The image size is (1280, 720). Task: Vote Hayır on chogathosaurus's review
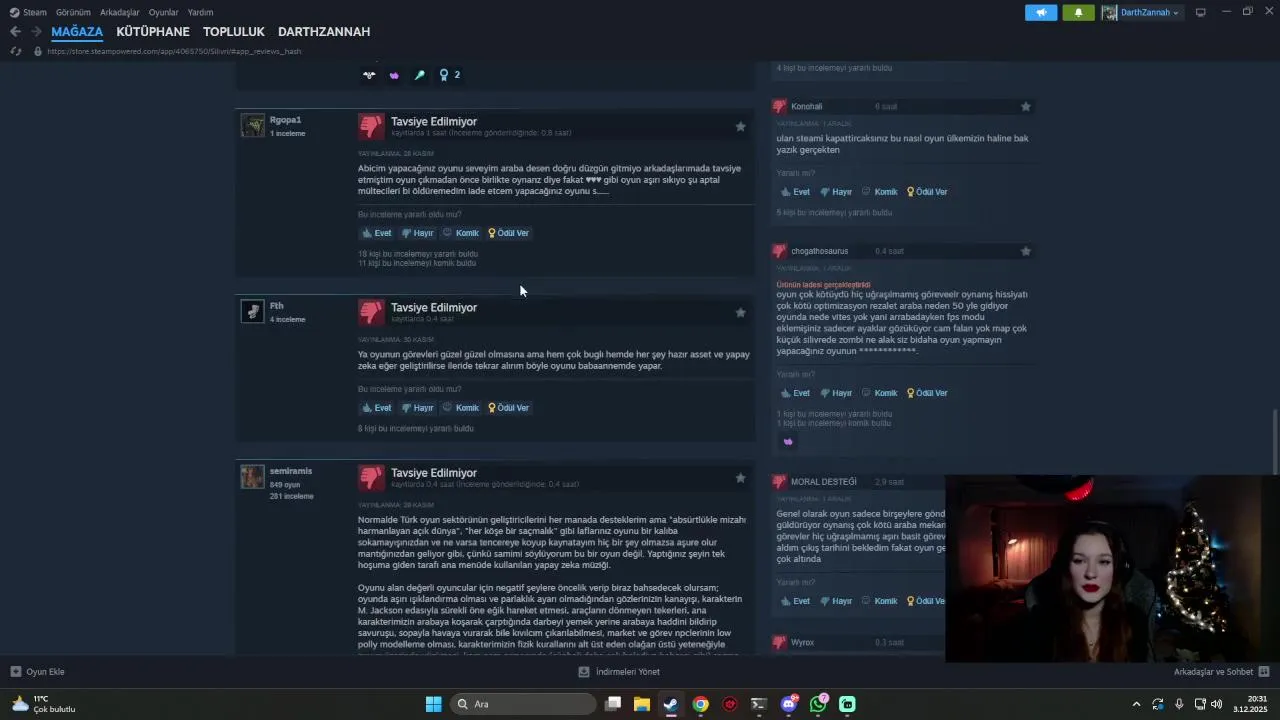837,393
